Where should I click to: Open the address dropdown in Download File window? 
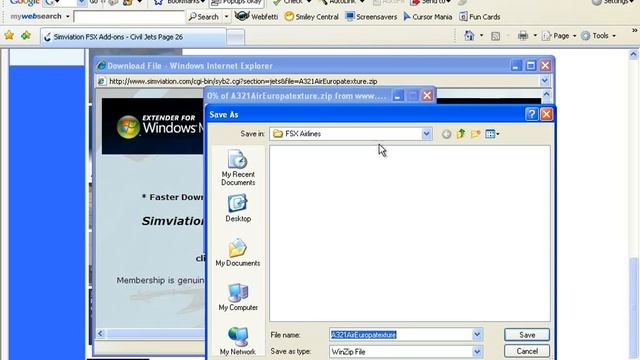click(544, 81)
